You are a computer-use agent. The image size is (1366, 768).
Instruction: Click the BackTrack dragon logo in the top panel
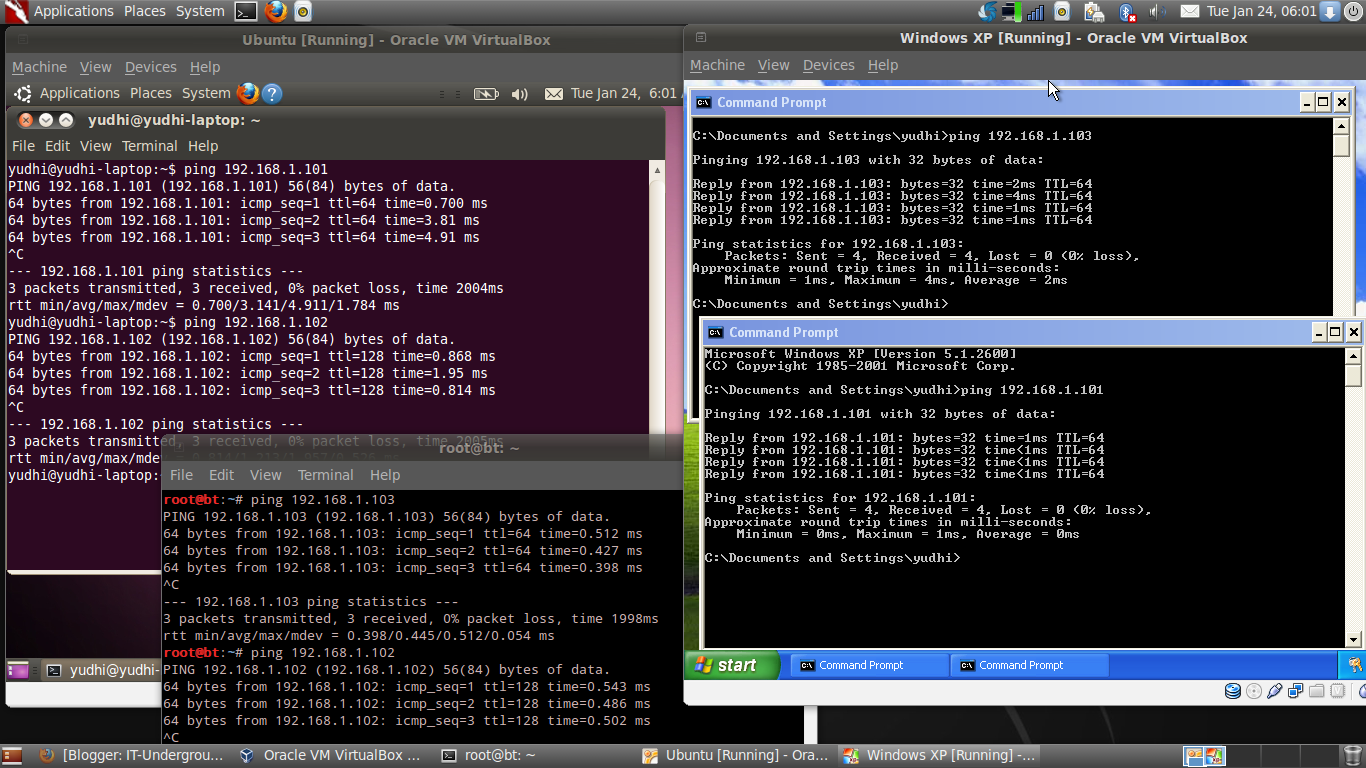pos(15,11)
